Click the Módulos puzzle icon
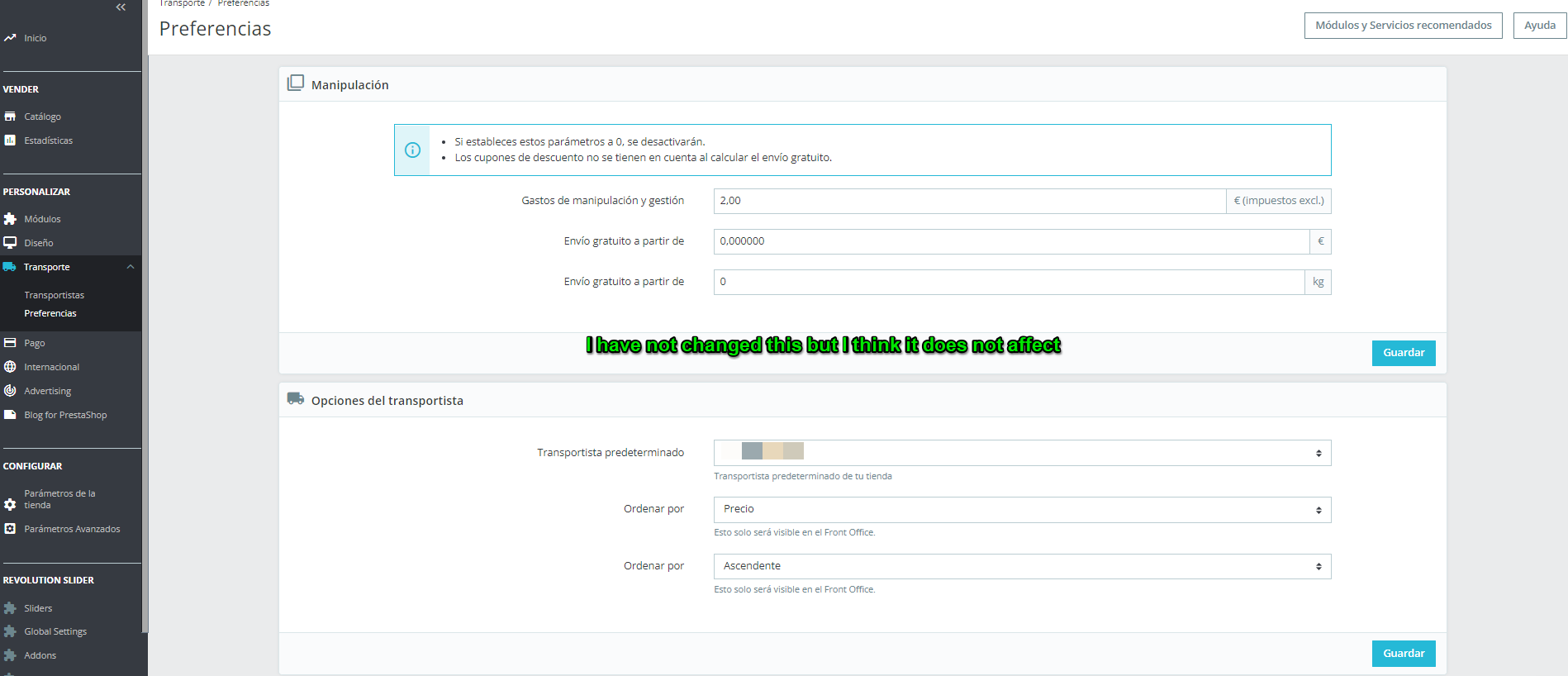This screenshot has width=1568, height=676. click(10, 219)
